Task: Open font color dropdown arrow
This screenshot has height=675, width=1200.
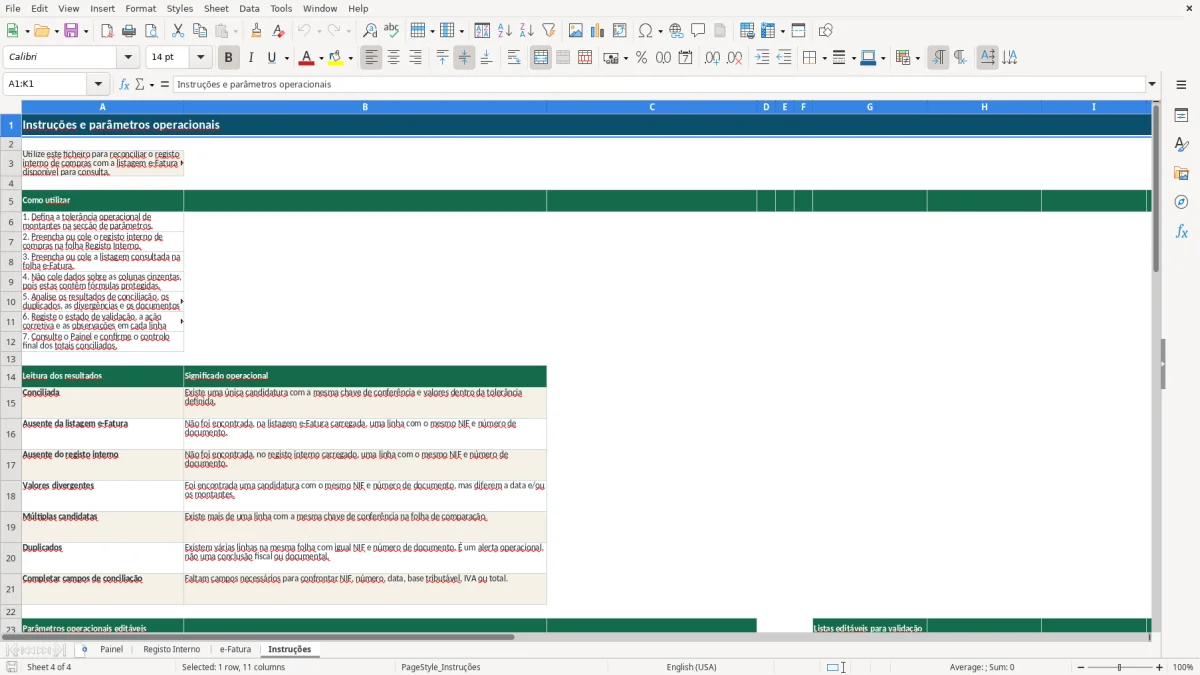Action: click(x=322, y=58)
